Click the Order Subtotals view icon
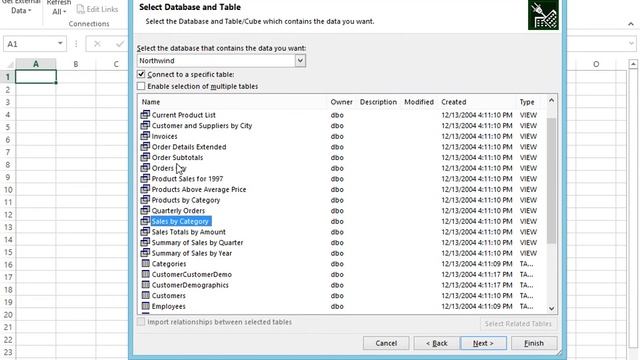 coord(145,157)
